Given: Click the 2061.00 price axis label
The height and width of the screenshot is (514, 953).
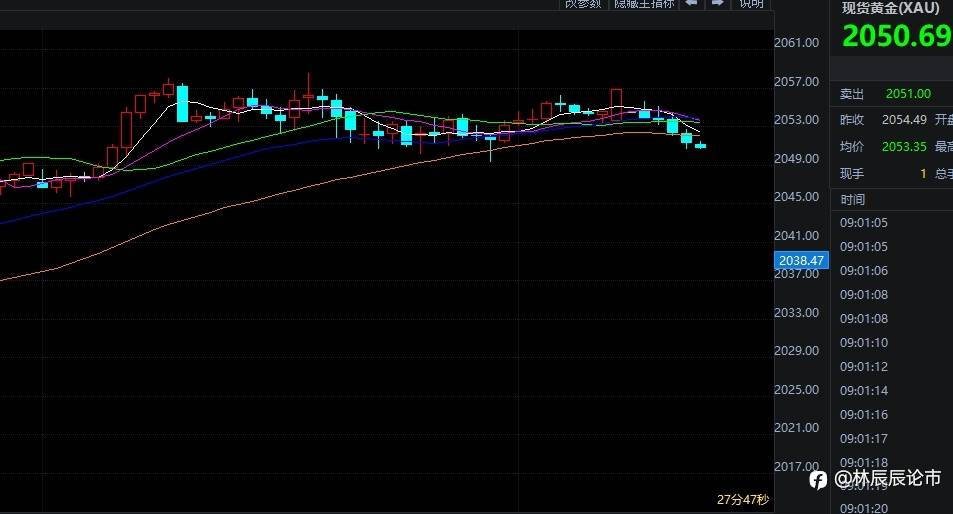Looking at the screenshot, I should click(796, 43).
